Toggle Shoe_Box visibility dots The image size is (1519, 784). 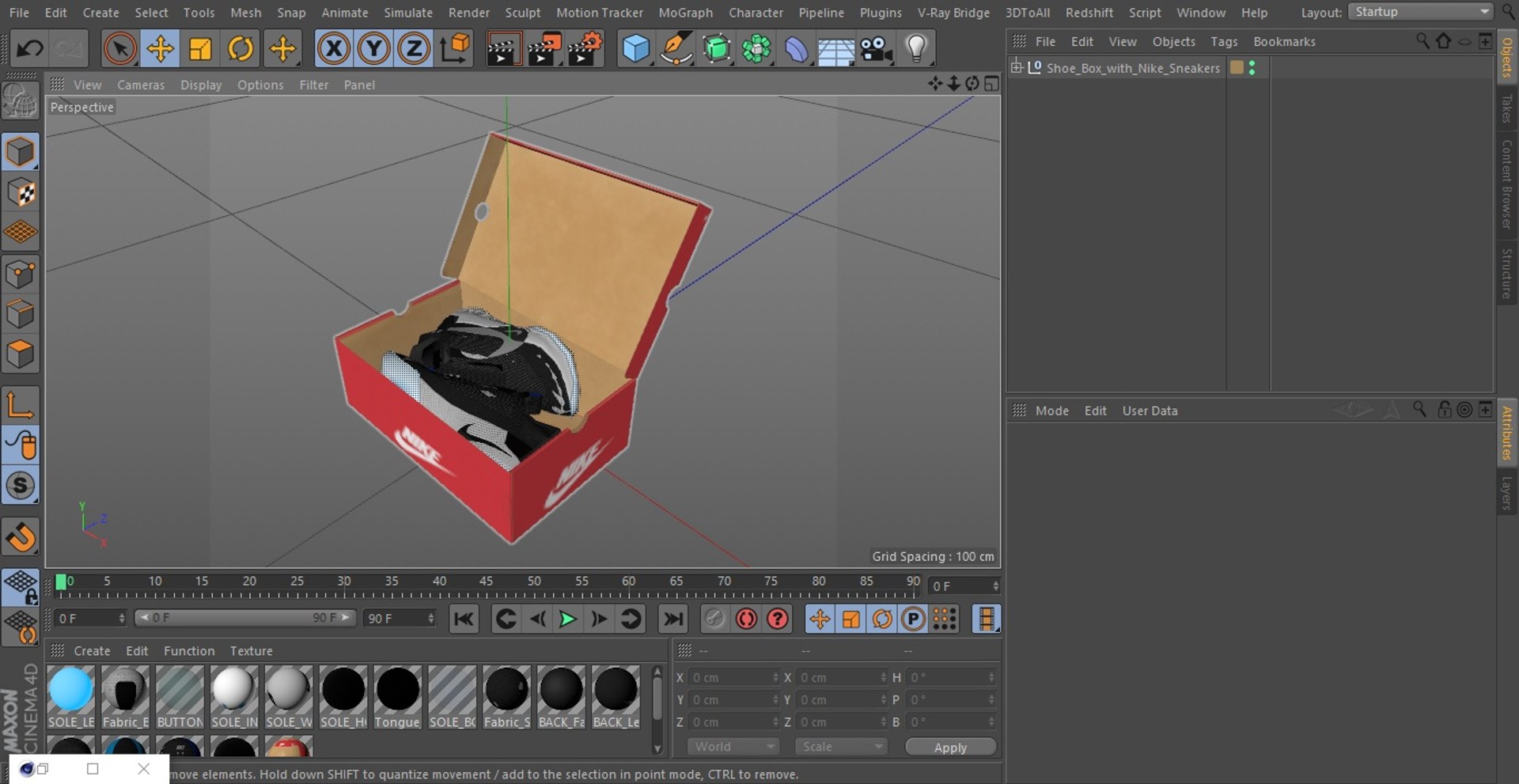pyautogui.click(x=1252, y=68)
